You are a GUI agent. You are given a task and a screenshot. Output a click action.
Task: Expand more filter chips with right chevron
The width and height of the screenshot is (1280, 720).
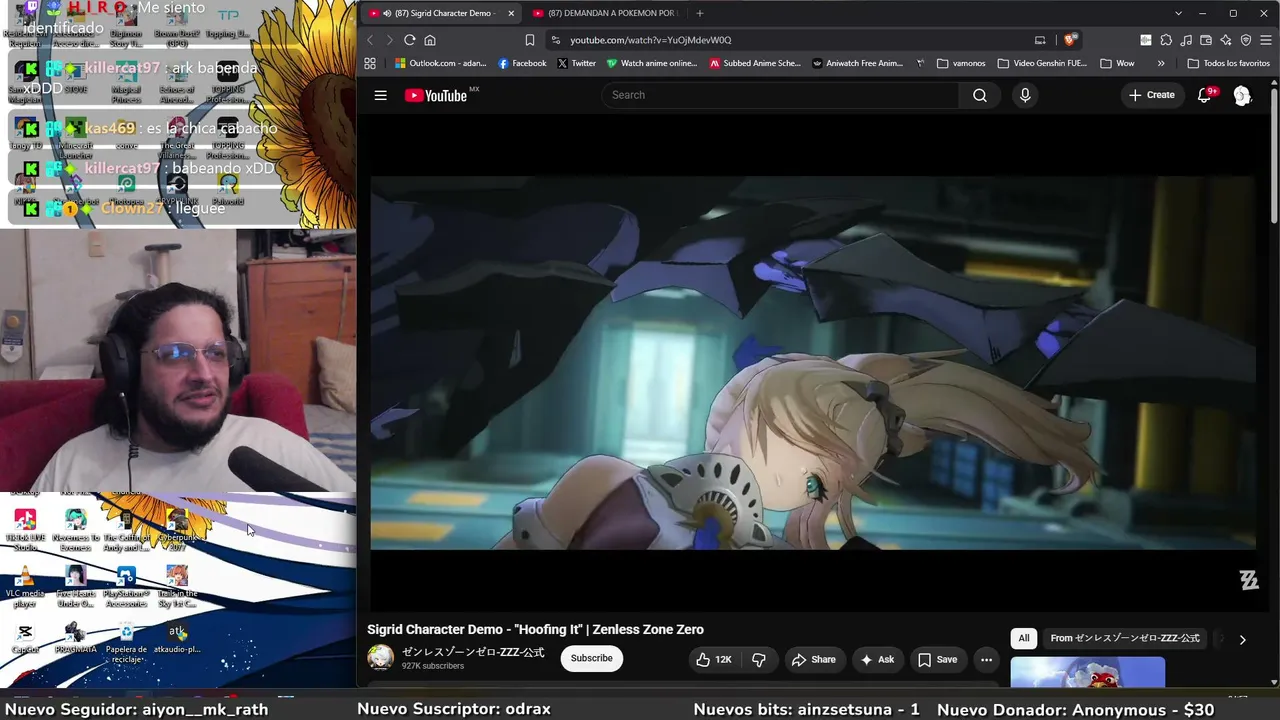(1242, 639)
